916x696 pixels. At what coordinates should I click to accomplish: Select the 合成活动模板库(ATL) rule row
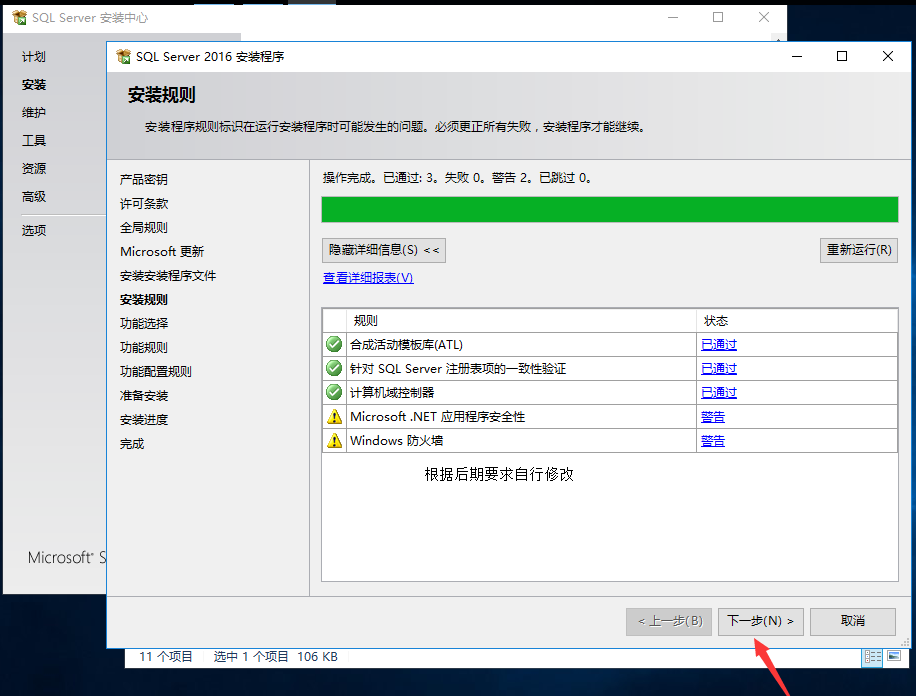point(610,345)
